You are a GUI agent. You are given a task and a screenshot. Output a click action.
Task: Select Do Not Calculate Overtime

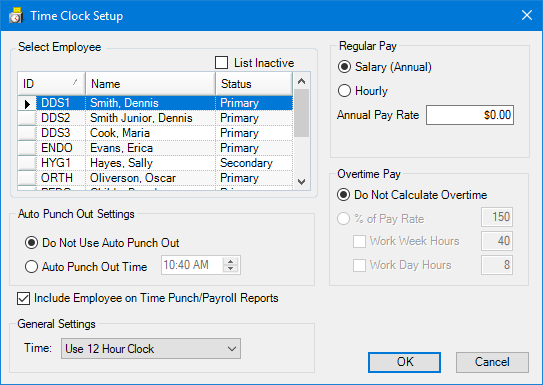(412, 195)
